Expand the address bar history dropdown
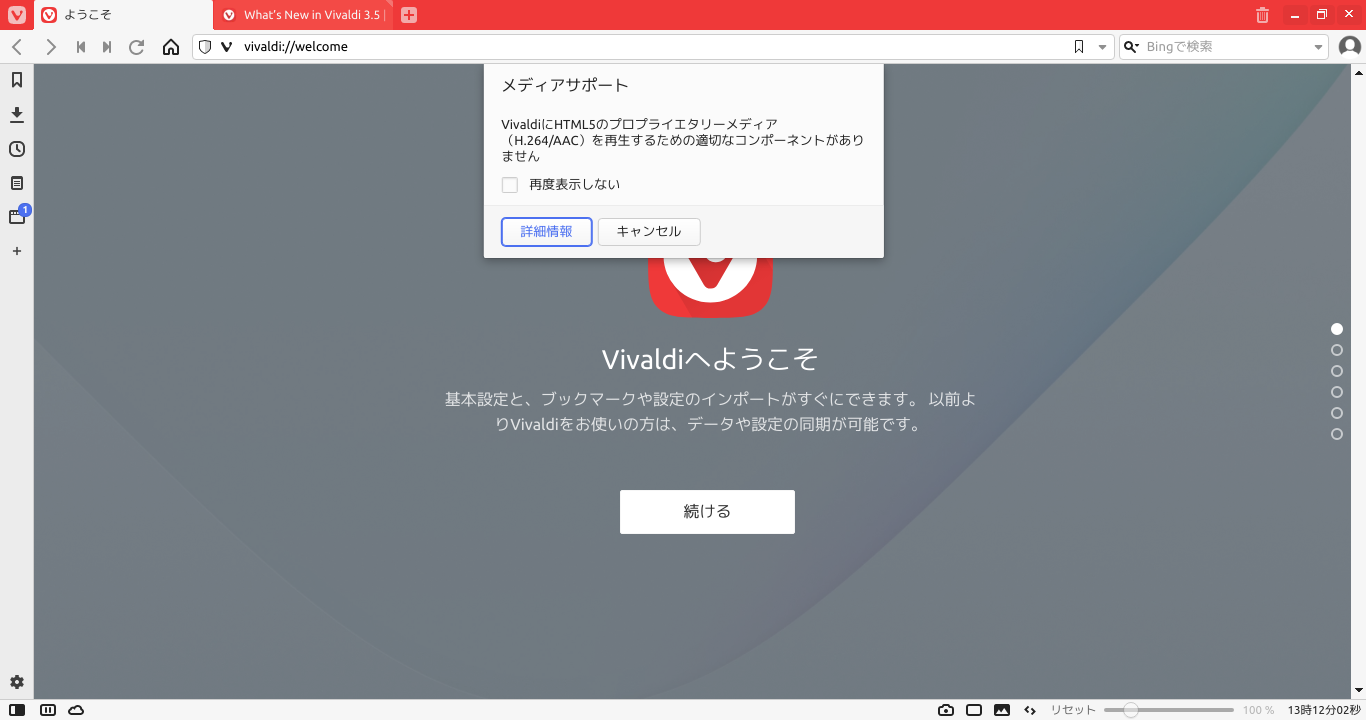The image size is (1366, 720). click(1103, 47)
